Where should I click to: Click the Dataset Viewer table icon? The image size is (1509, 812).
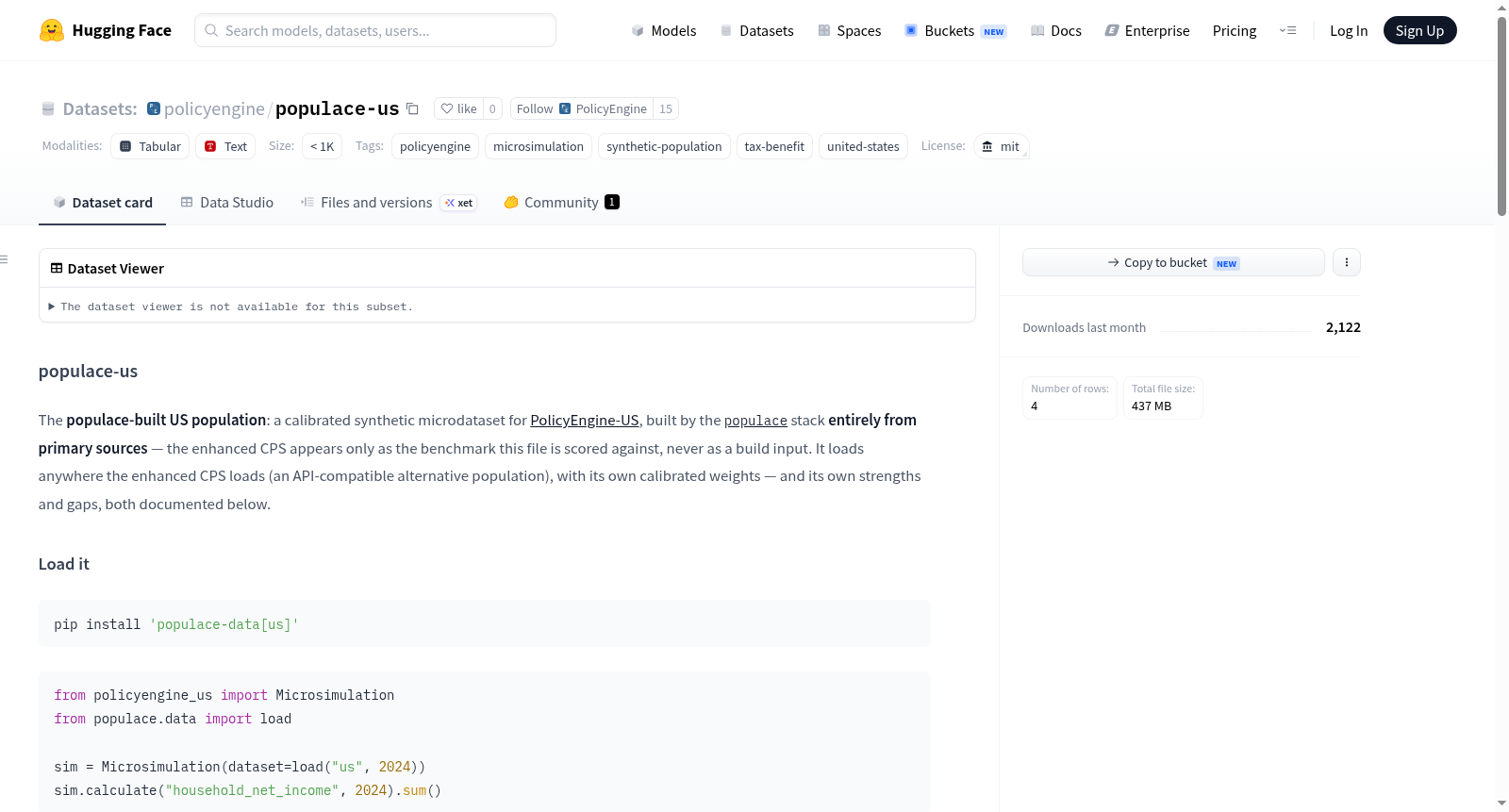[x=57, y=269]
